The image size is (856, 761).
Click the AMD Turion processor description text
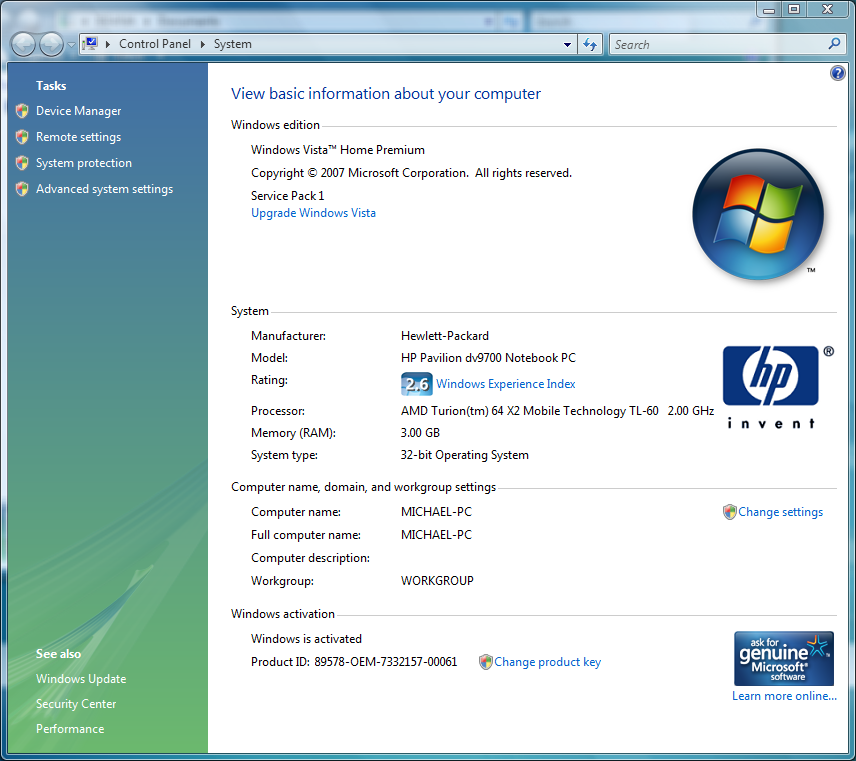tap(557, 411)
